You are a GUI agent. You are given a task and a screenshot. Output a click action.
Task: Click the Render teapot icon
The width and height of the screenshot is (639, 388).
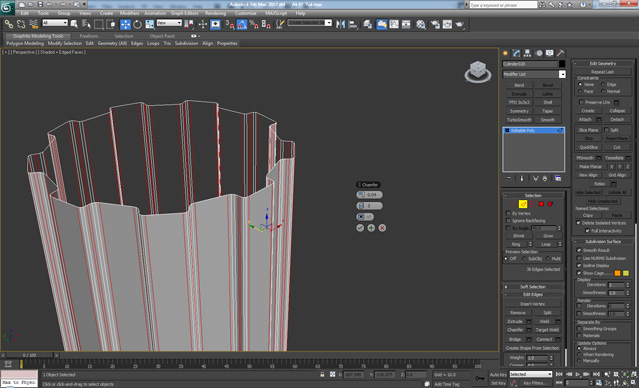point(460,24)
